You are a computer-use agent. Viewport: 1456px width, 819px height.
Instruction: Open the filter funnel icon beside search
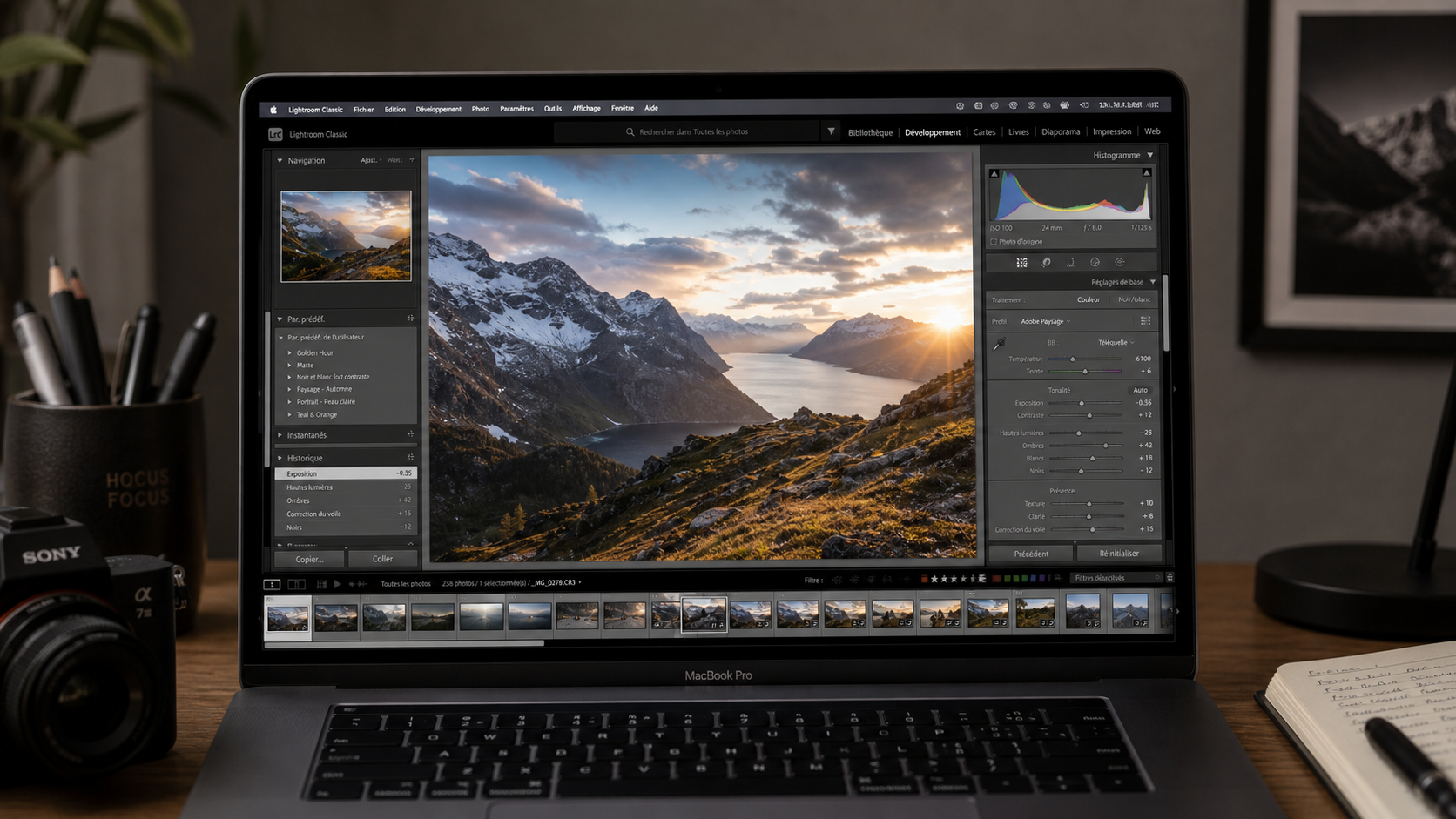point(831,132)
